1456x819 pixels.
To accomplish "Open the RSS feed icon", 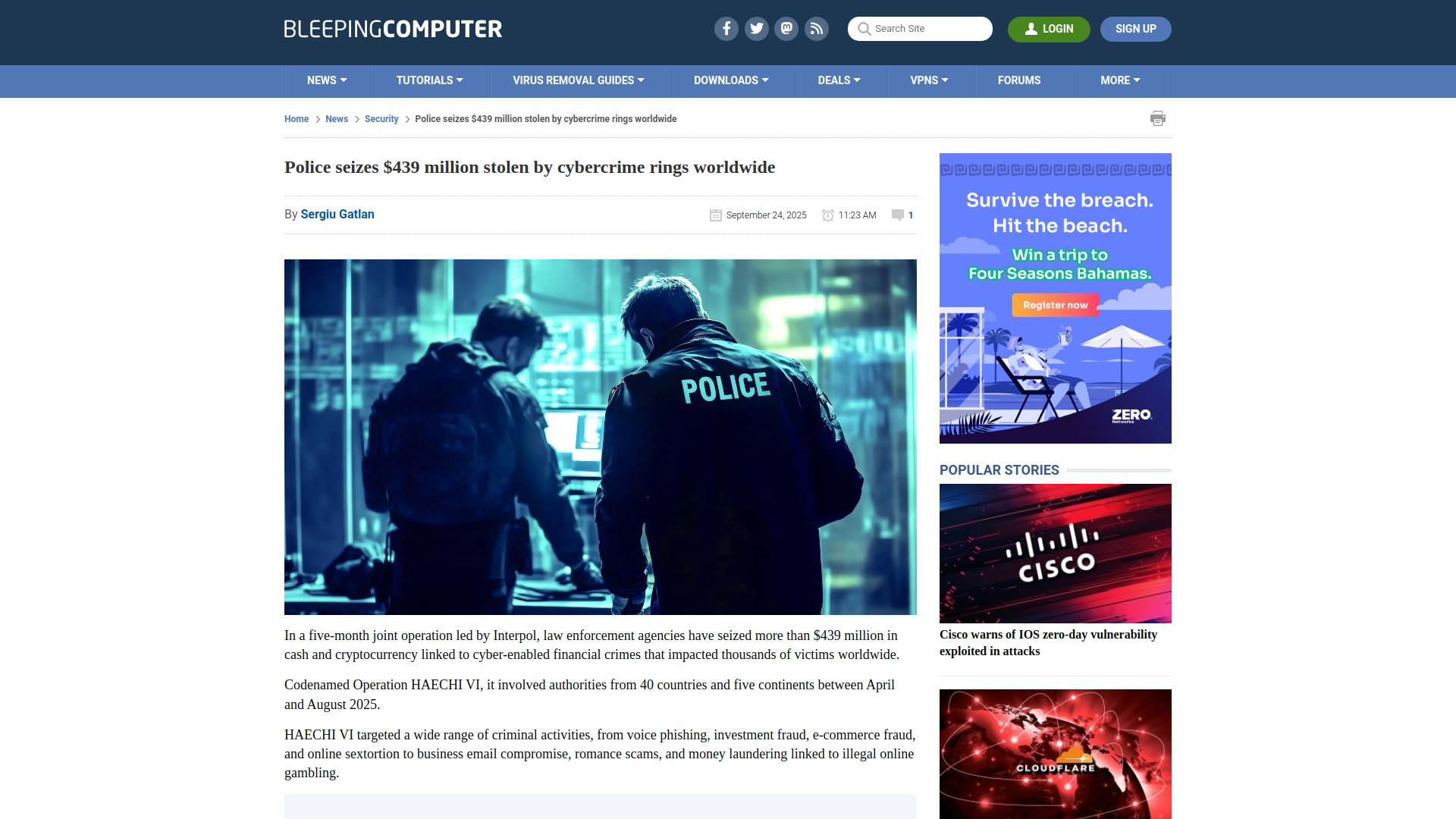I will (817, 28).
